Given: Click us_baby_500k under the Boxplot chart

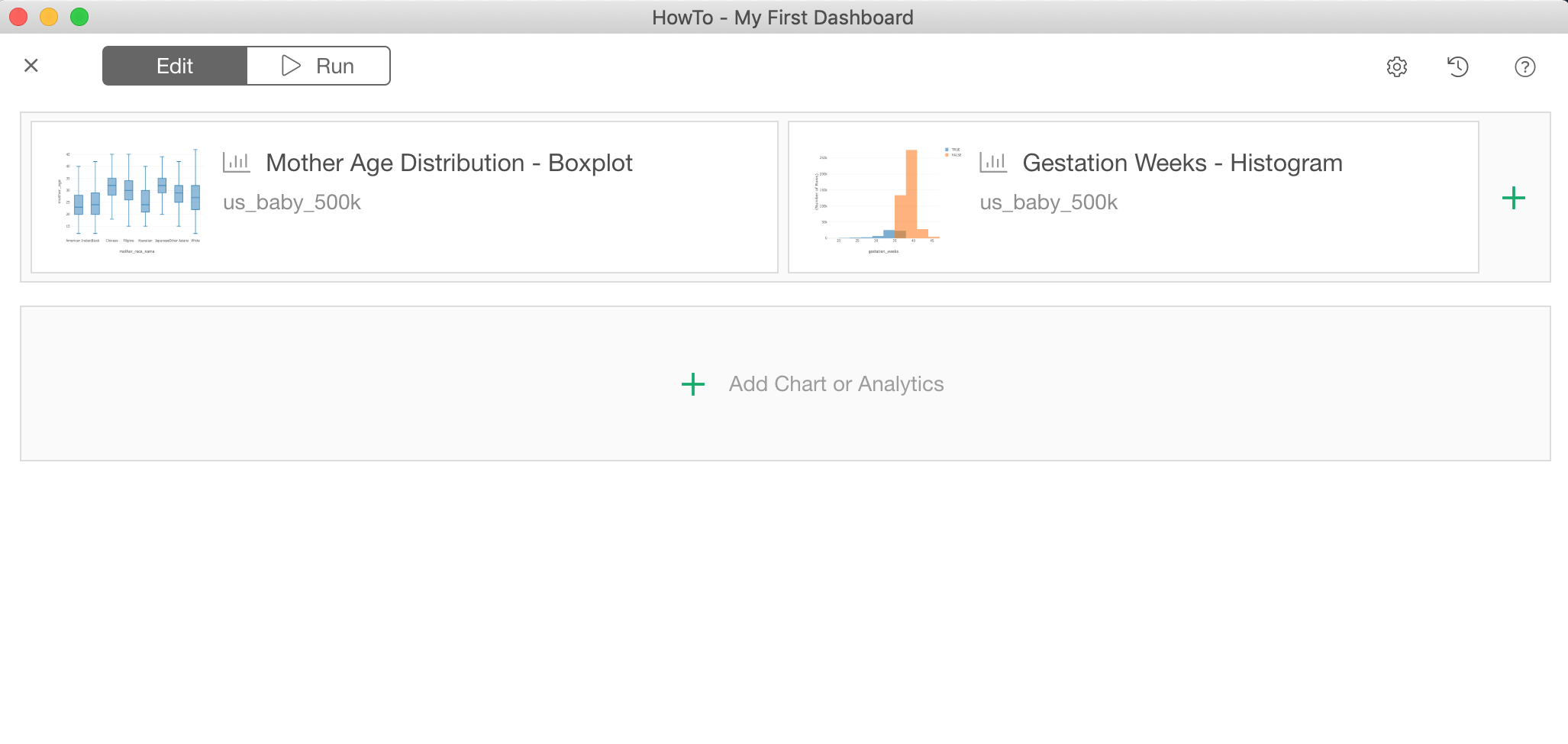Looking at the screenshot, I should tap(292, 202).
